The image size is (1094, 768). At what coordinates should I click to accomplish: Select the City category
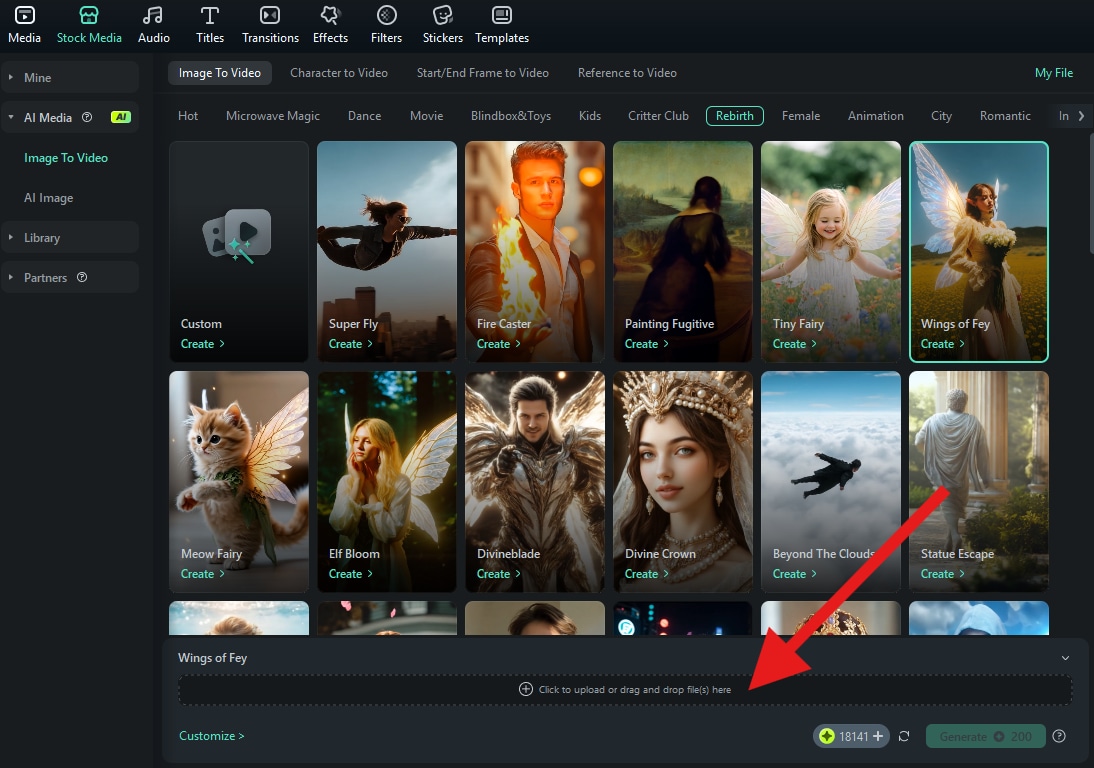941,116
